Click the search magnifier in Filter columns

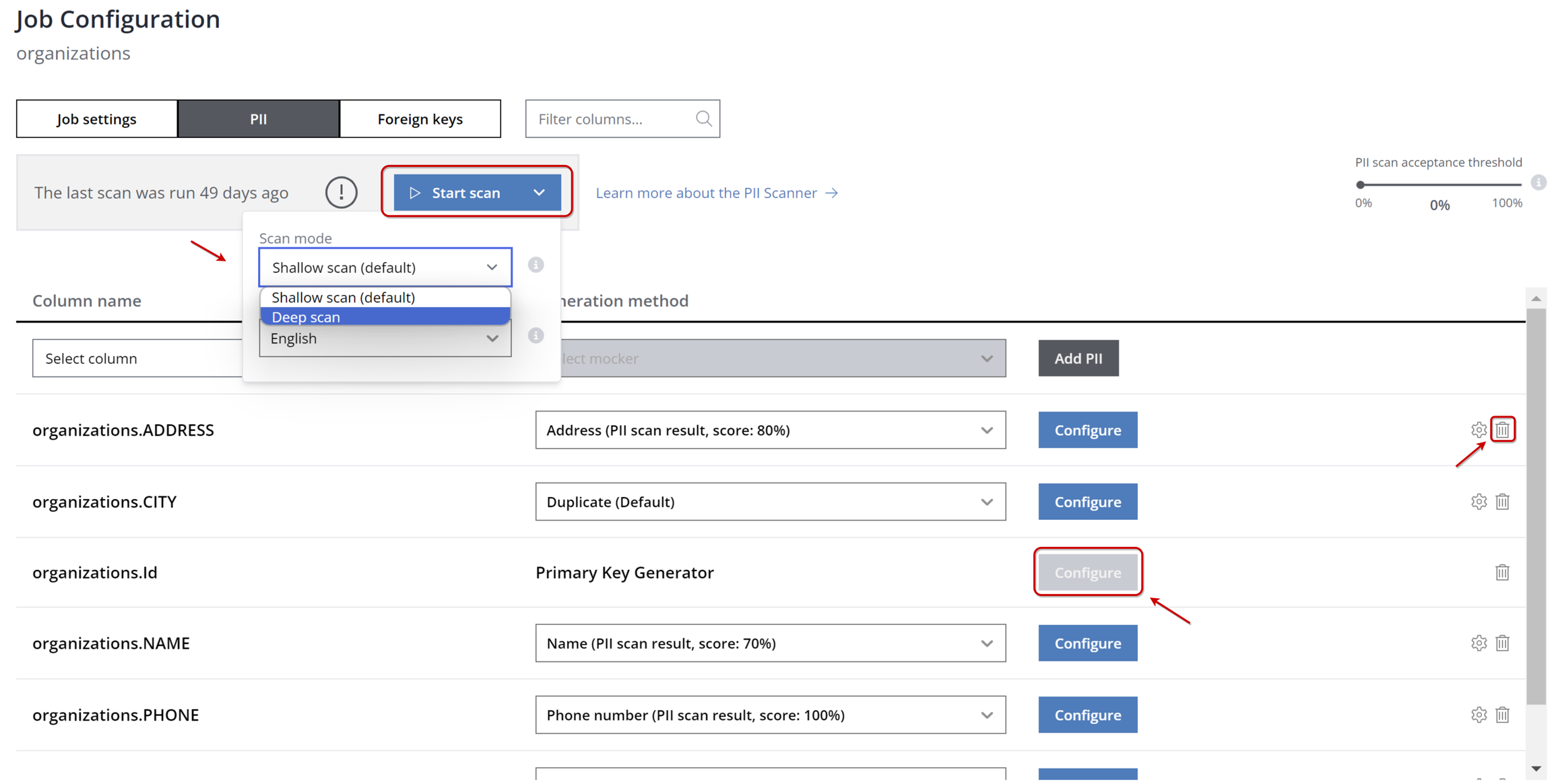pyautogui.click(x=703, y=119)
